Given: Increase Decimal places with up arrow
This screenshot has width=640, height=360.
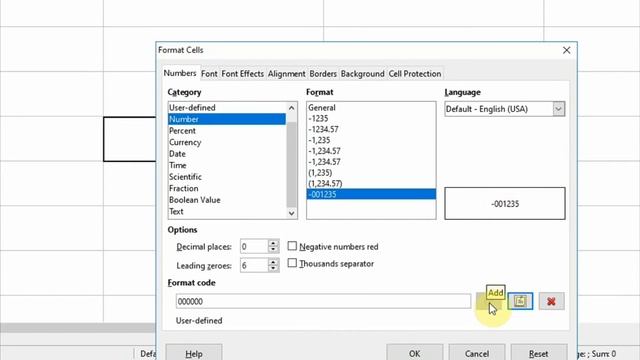Looking at the screenshot, I should point(273,243).
